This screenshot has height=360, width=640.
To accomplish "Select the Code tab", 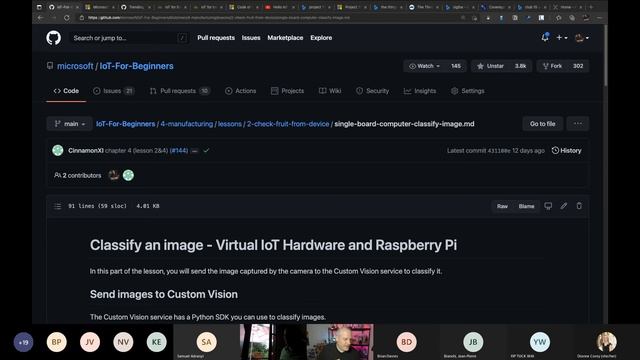I will pos(66,91).
